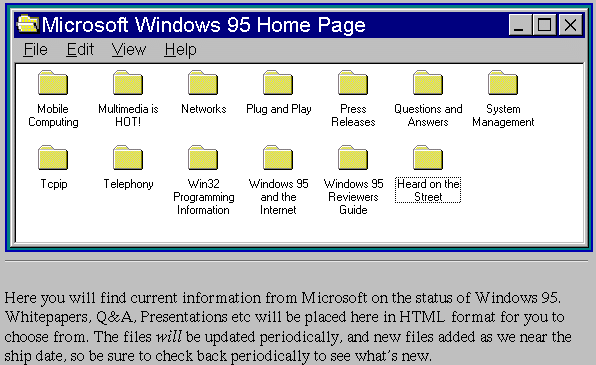Click the 'Mobile Computing' label text
The width and height of the screenshot is (596, 365).
pyautogui.click(x=53, y=116)
